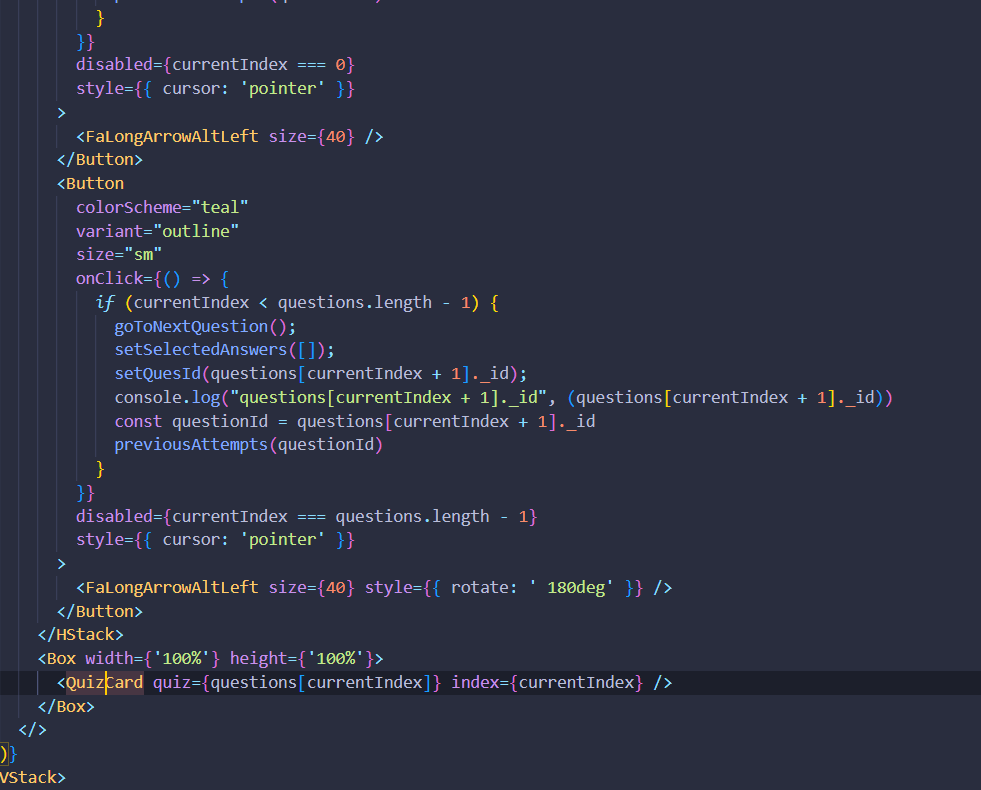Click the '180deg' rotate value

pos(578,587)
